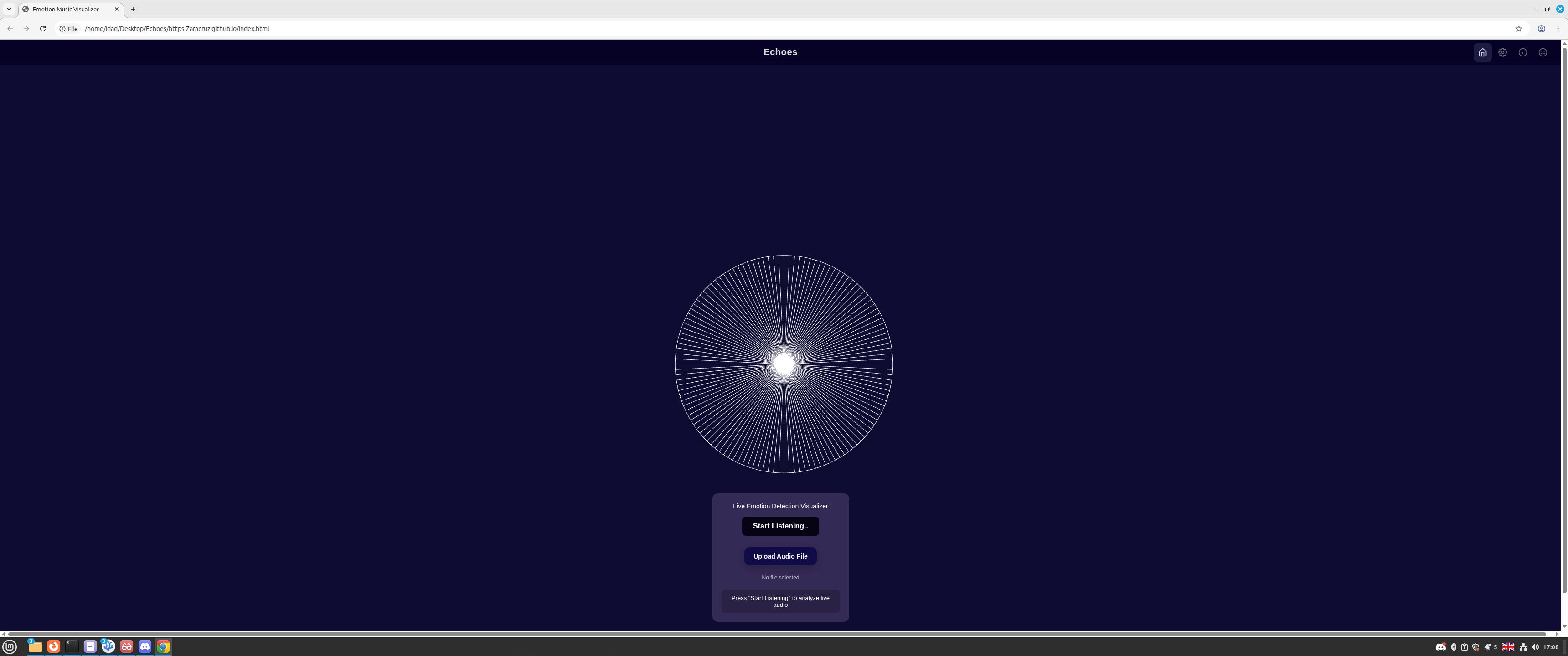Open keyboard layout via the UK flag
Image resolution: width=1568 pixels, height=656 pixels.
coord(1508,647)
